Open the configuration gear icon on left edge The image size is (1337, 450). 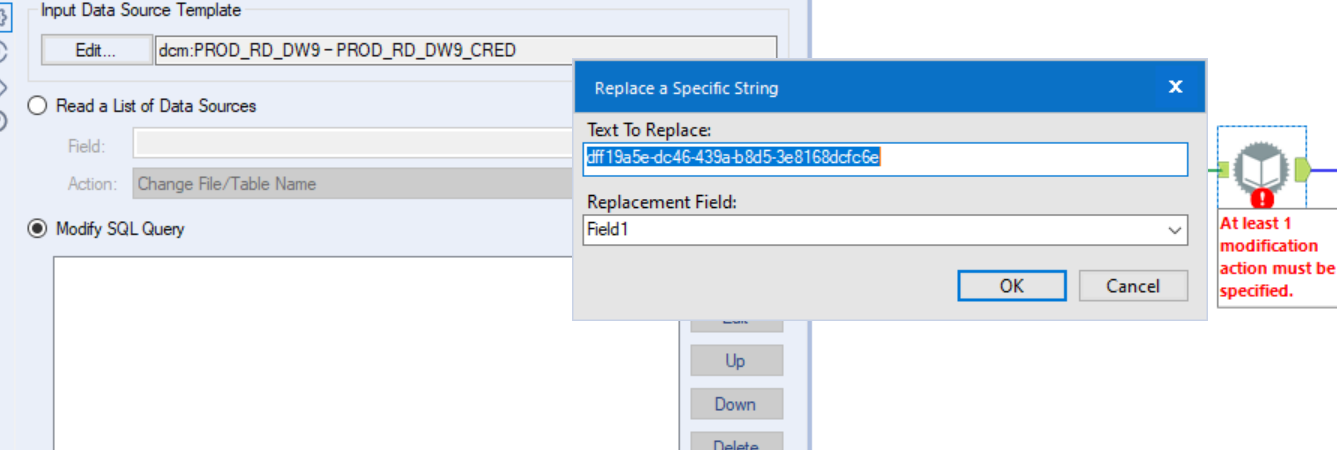[x=4, y=17]
